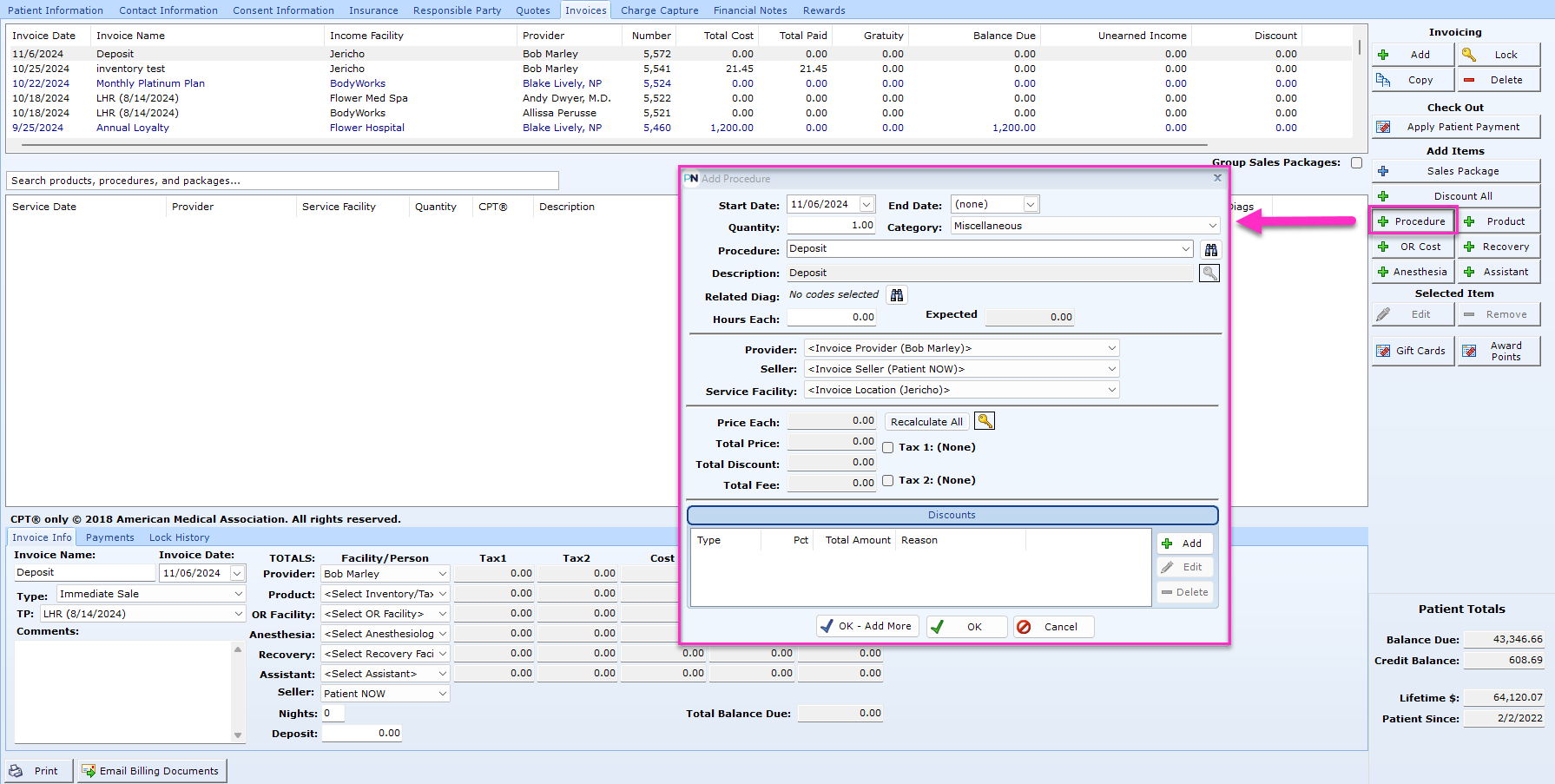
Task: Toggle the Group Sales Packages checkbox
Action: 1356,162
